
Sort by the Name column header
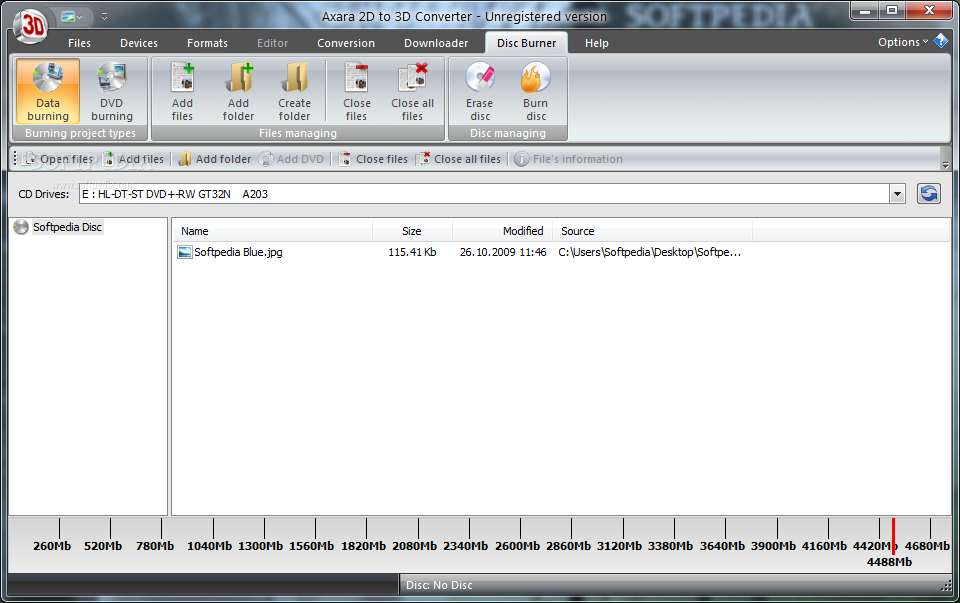coord(273,231)
